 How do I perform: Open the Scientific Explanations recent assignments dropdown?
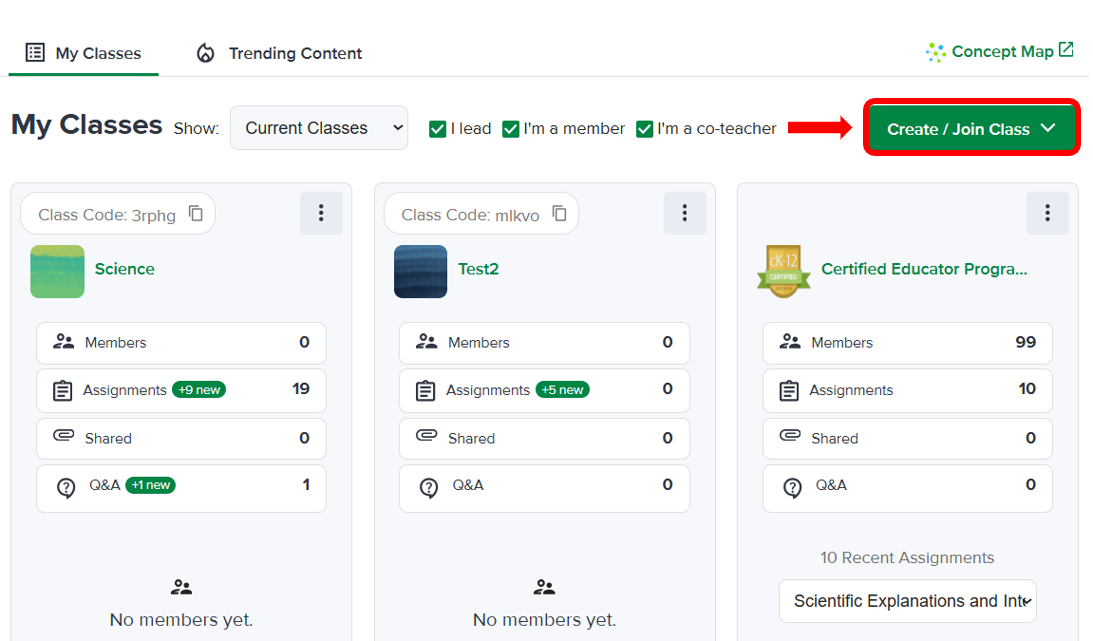(908, 601)
